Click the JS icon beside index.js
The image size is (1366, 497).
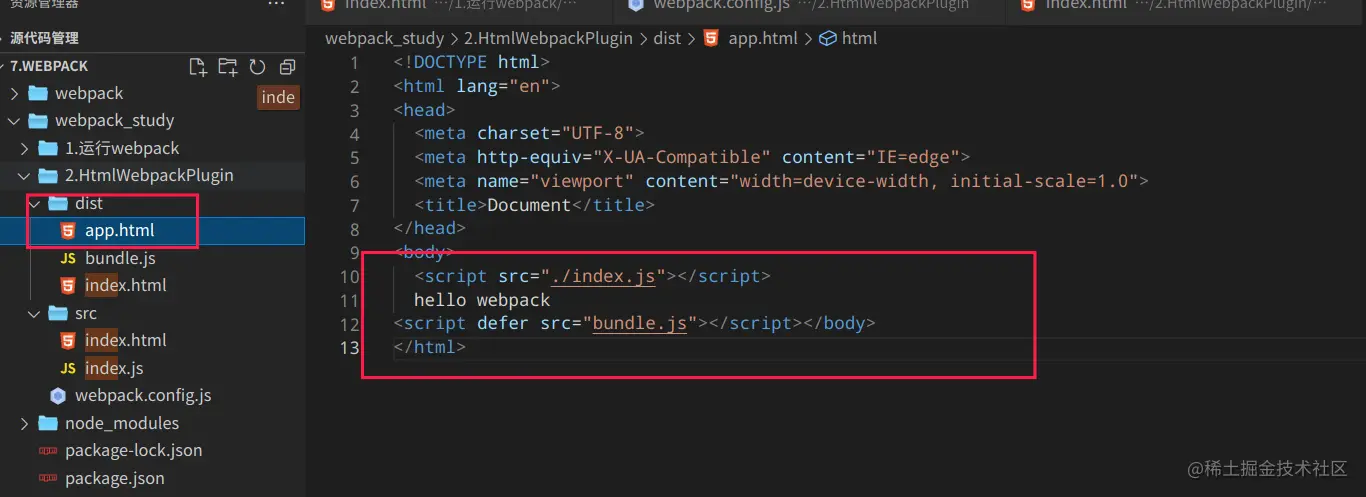click(68, 368)
